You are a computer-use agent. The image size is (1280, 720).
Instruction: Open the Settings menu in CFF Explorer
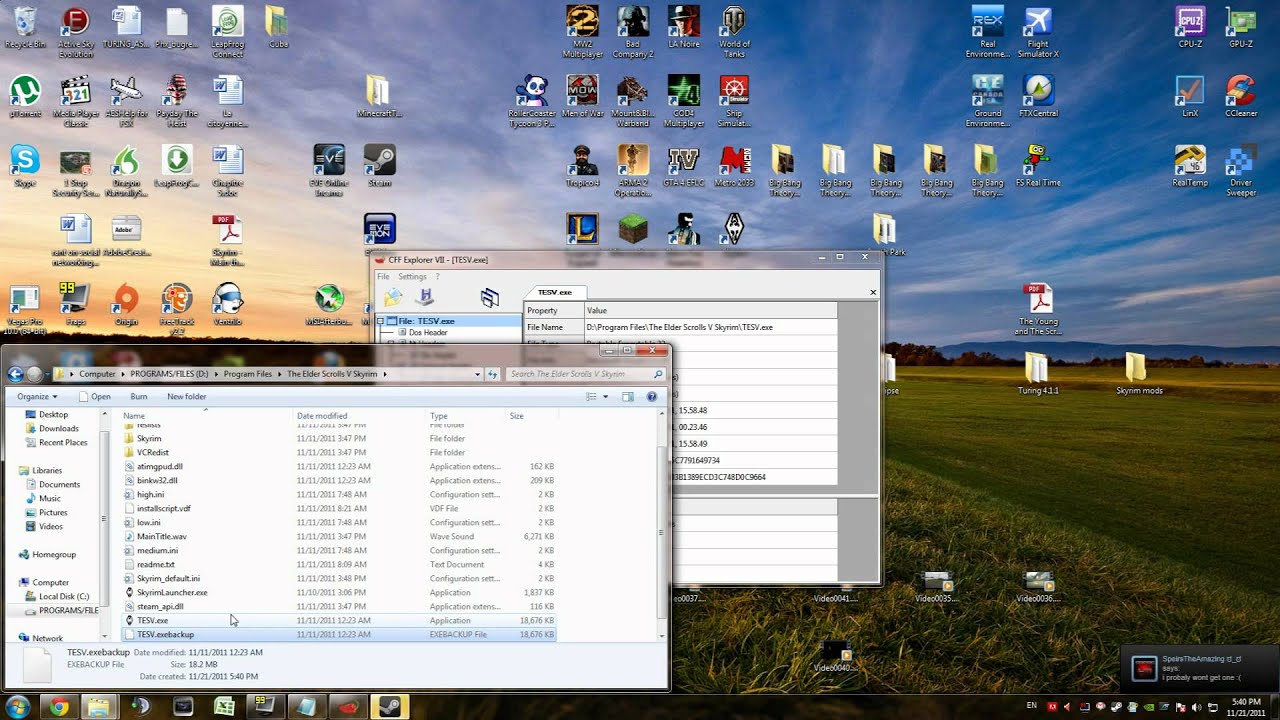coord(412,277)
